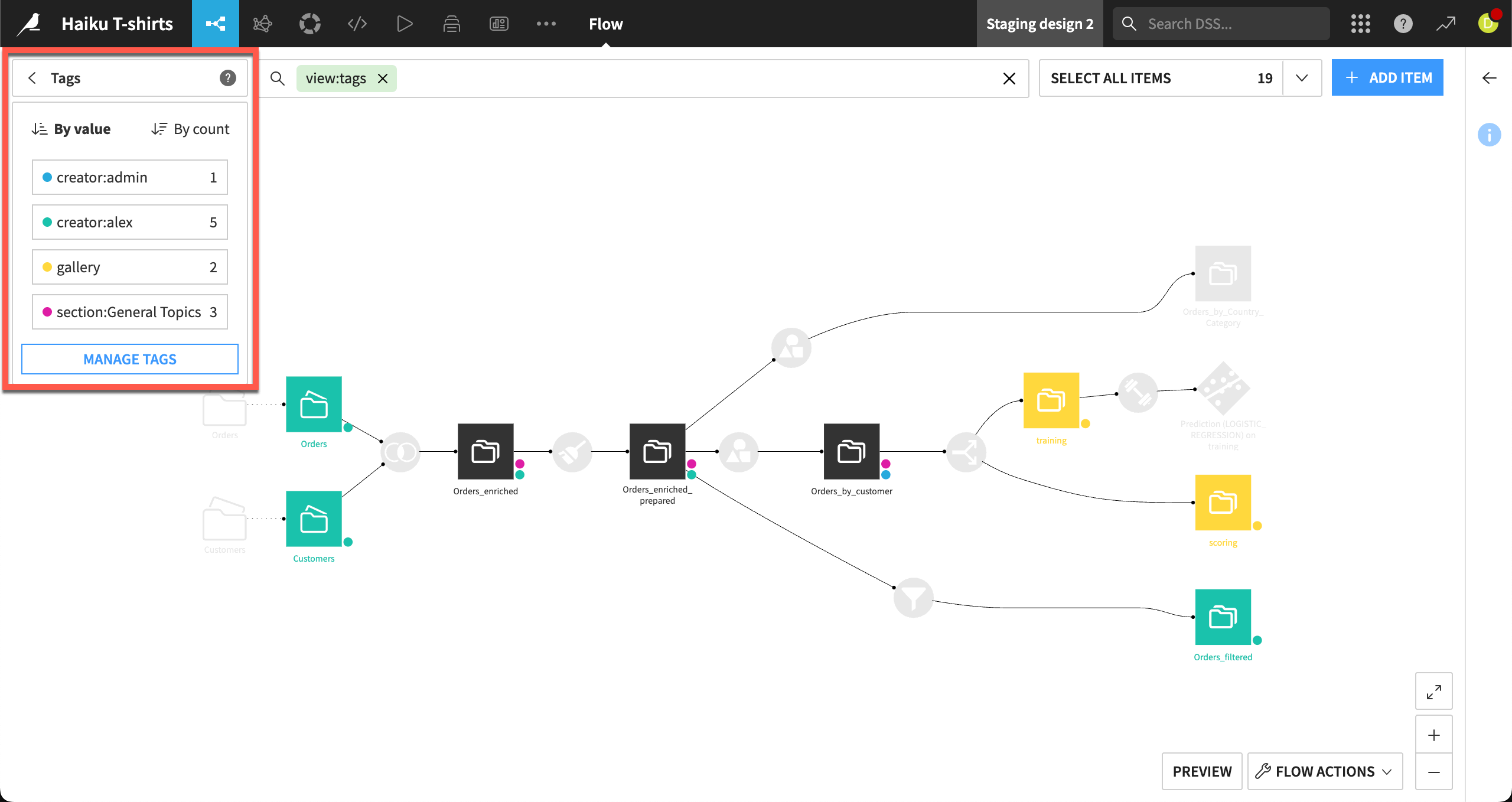Click MANAGE TAGS button
Viewport: 1512px width, 802px height.
point(129,359)
